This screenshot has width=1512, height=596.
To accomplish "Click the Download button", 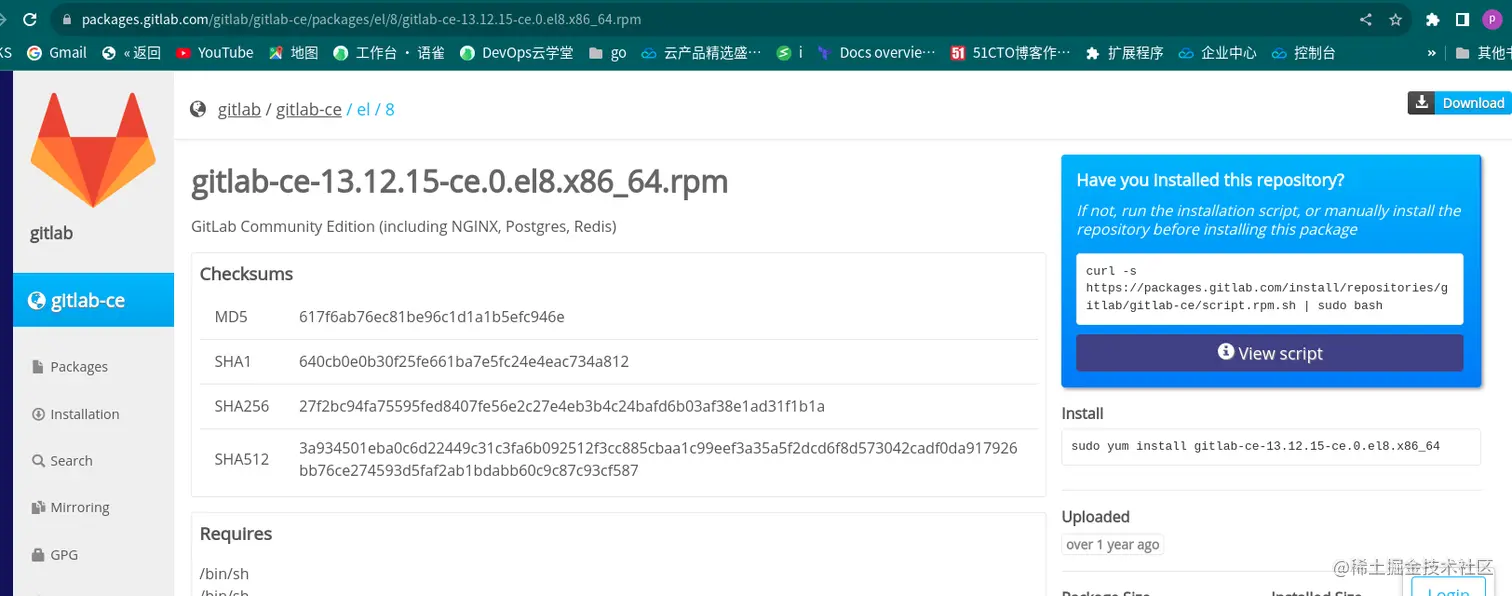I will point(1459,103).
